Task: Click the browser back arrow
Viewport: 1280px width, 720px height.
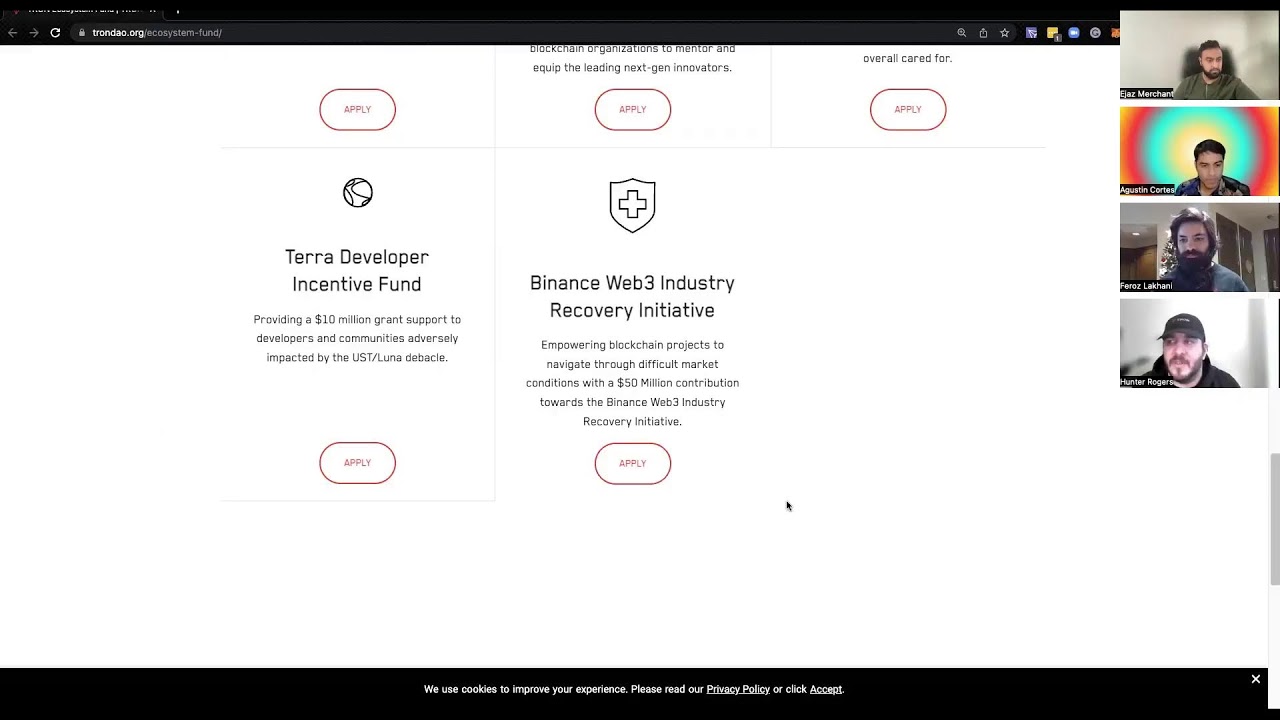Action: 12,33
